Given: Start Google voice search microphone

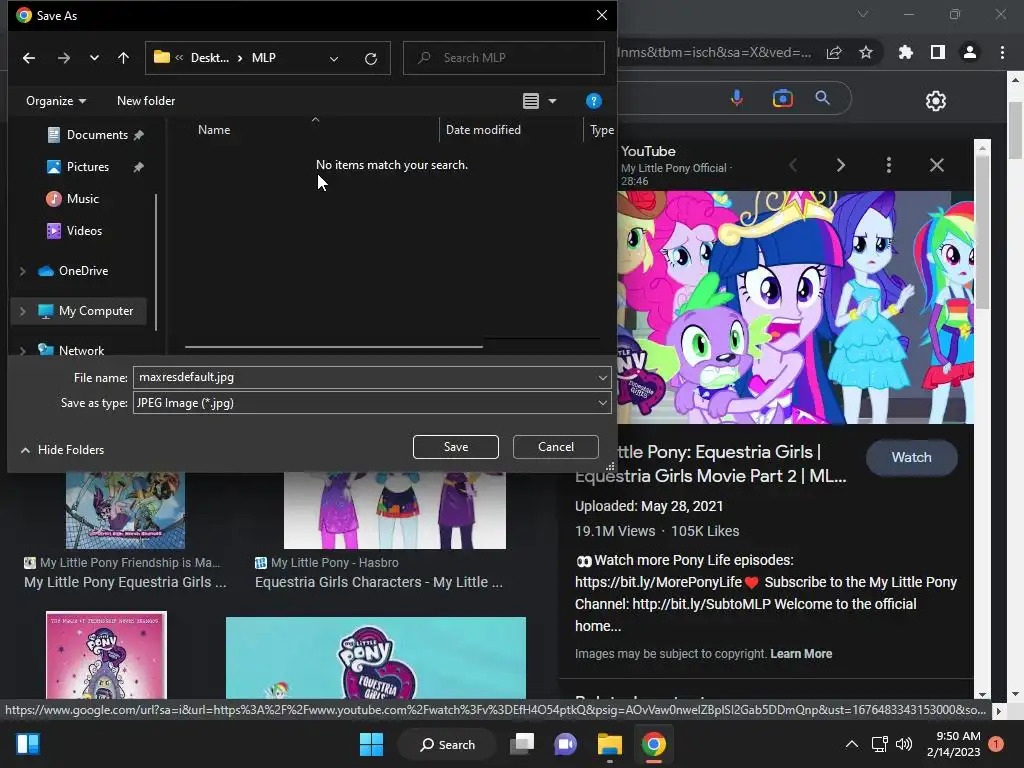Looking at the screenshot, I should pyautogui.click(x=737, y=99).
